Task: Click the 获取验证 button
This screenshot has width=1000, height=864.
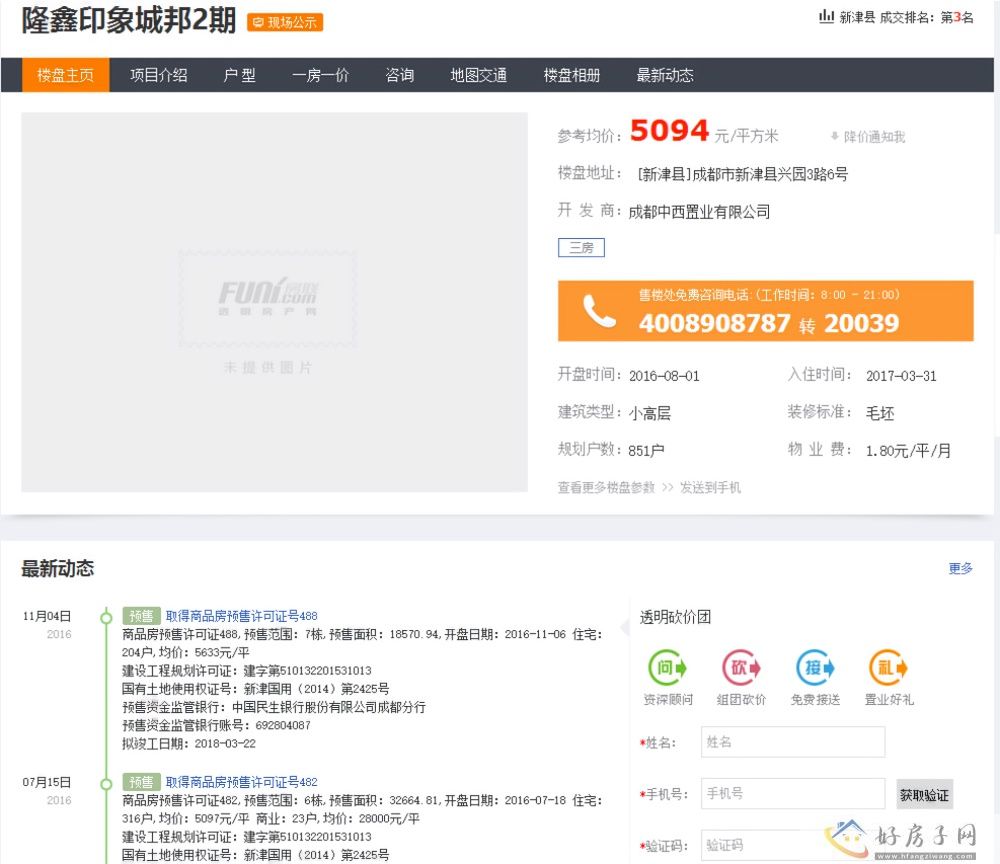Action: click(x=924, y=794)
